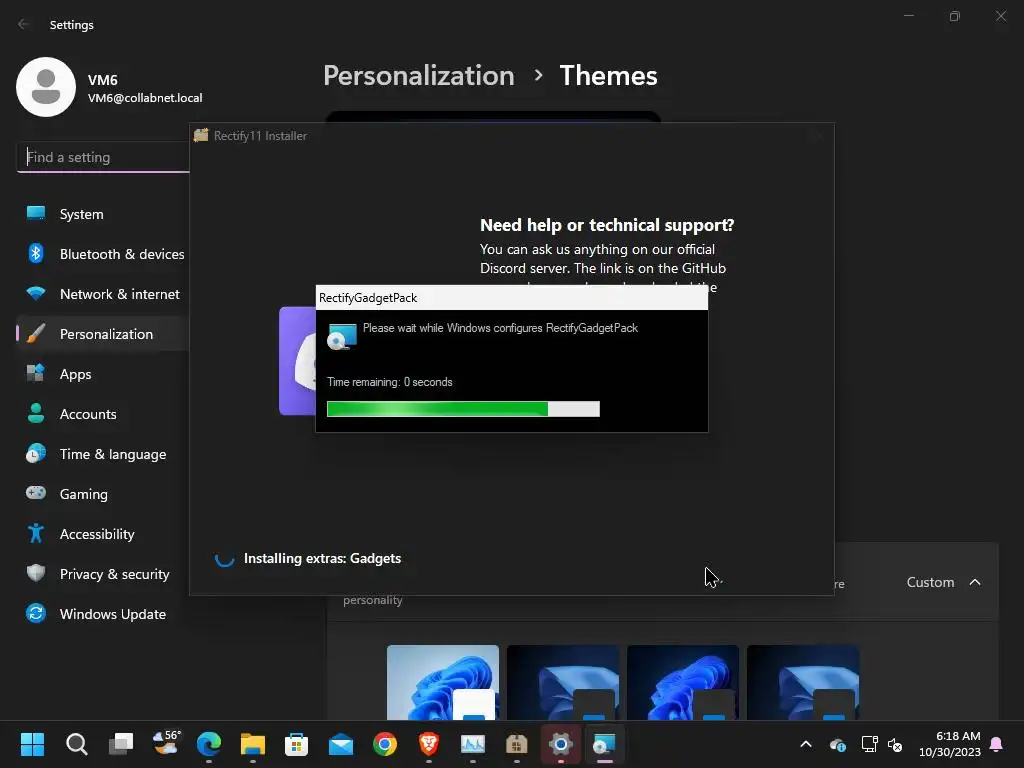This screenshot has width=1024, height=768.
Task: Open Mail app from taskbar
Action: click(341, 744)
